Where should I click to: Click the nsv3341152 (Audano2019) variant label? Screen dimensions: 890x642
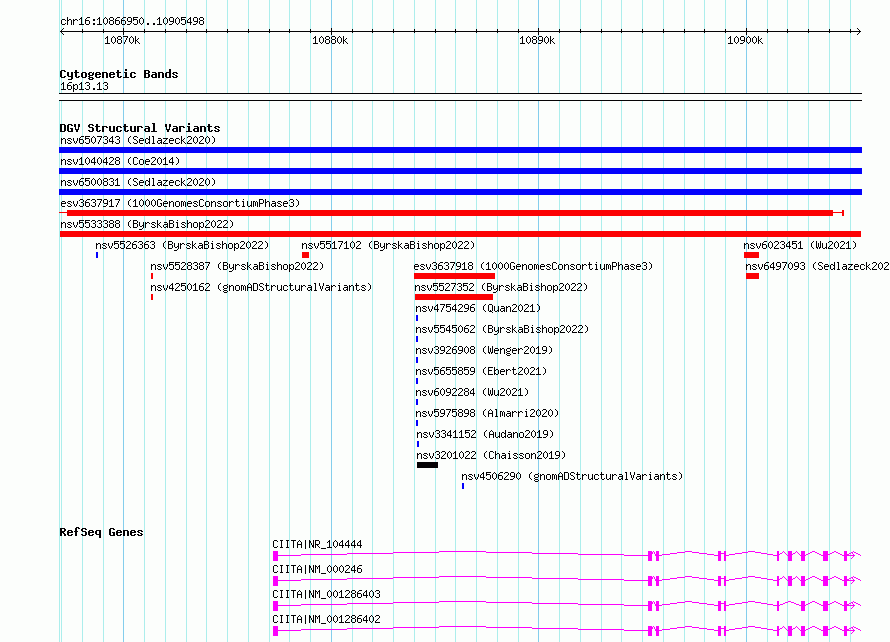[x=485, y=434]
